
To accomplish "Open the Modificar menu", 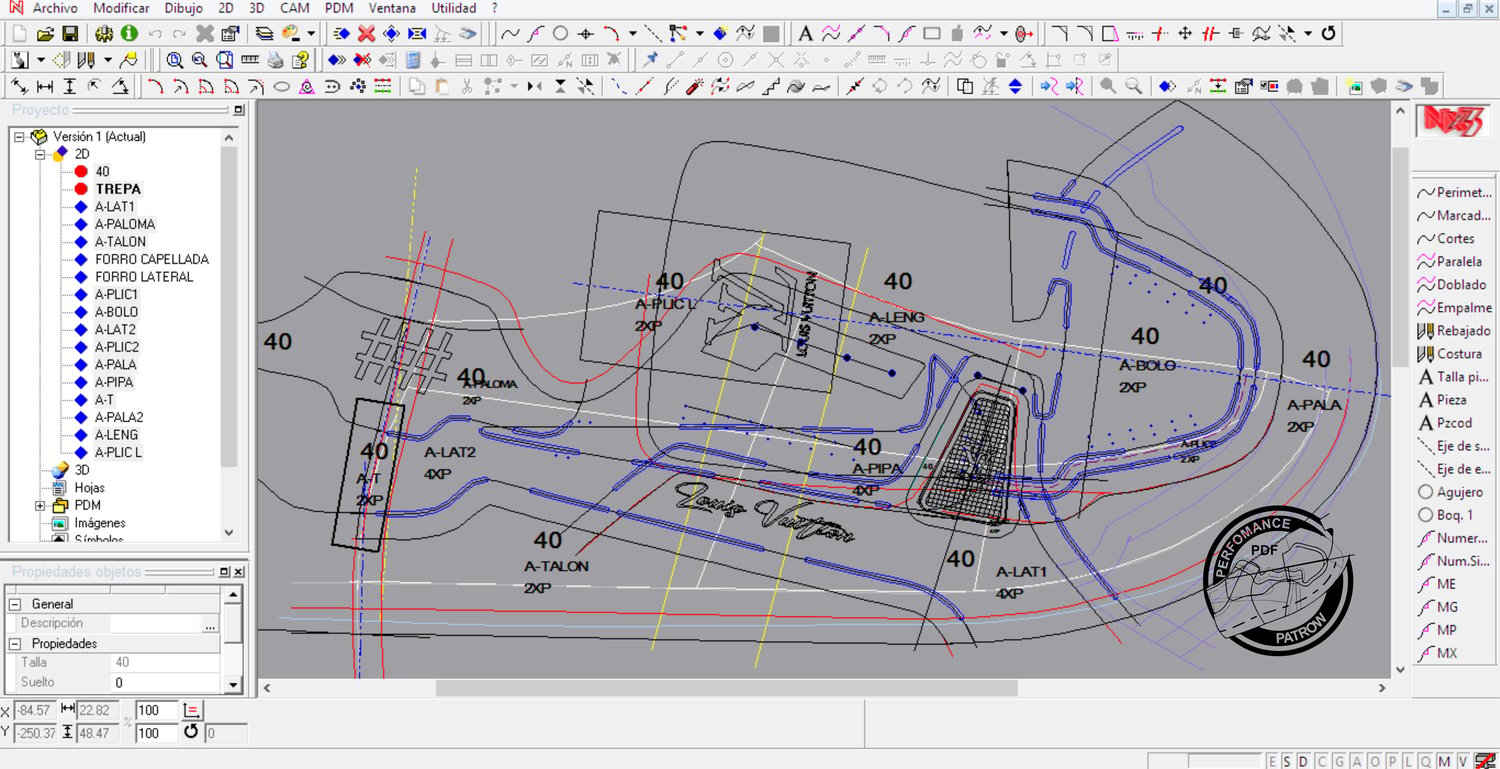I will (121, 8).
